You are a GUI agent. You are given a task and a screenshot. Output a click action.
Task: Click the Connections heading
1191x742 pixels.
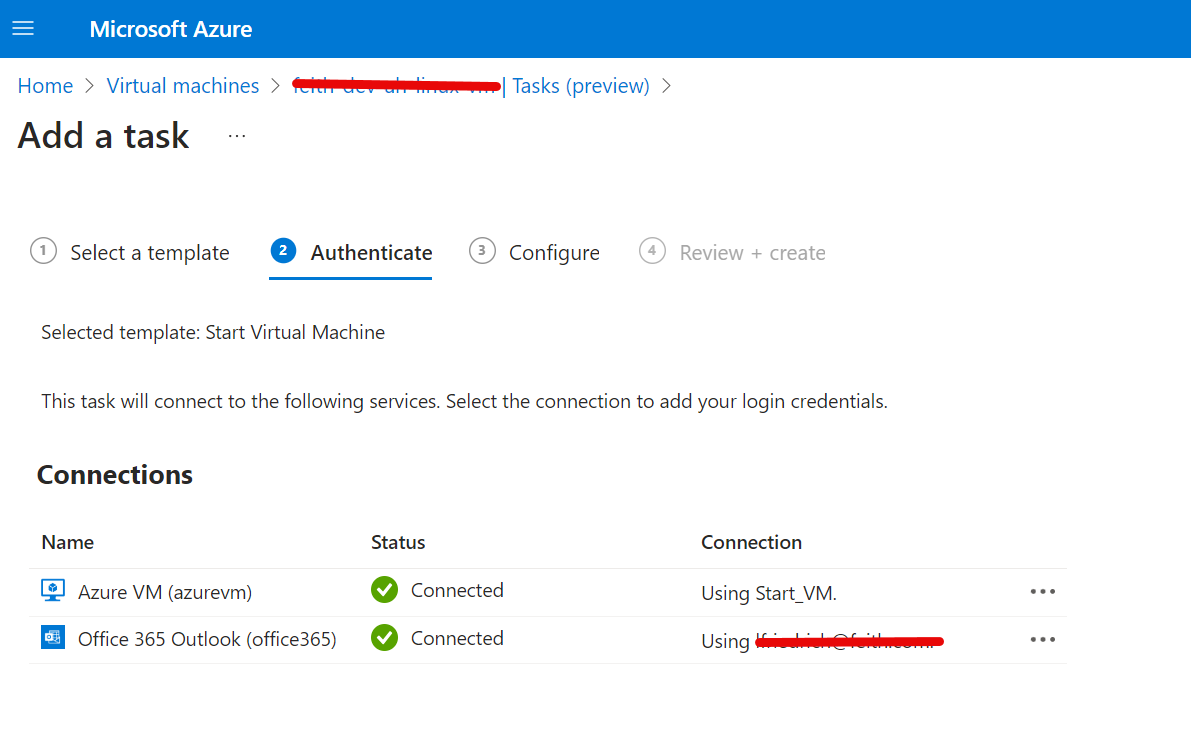pyautogui.click(x=115, y=475)
